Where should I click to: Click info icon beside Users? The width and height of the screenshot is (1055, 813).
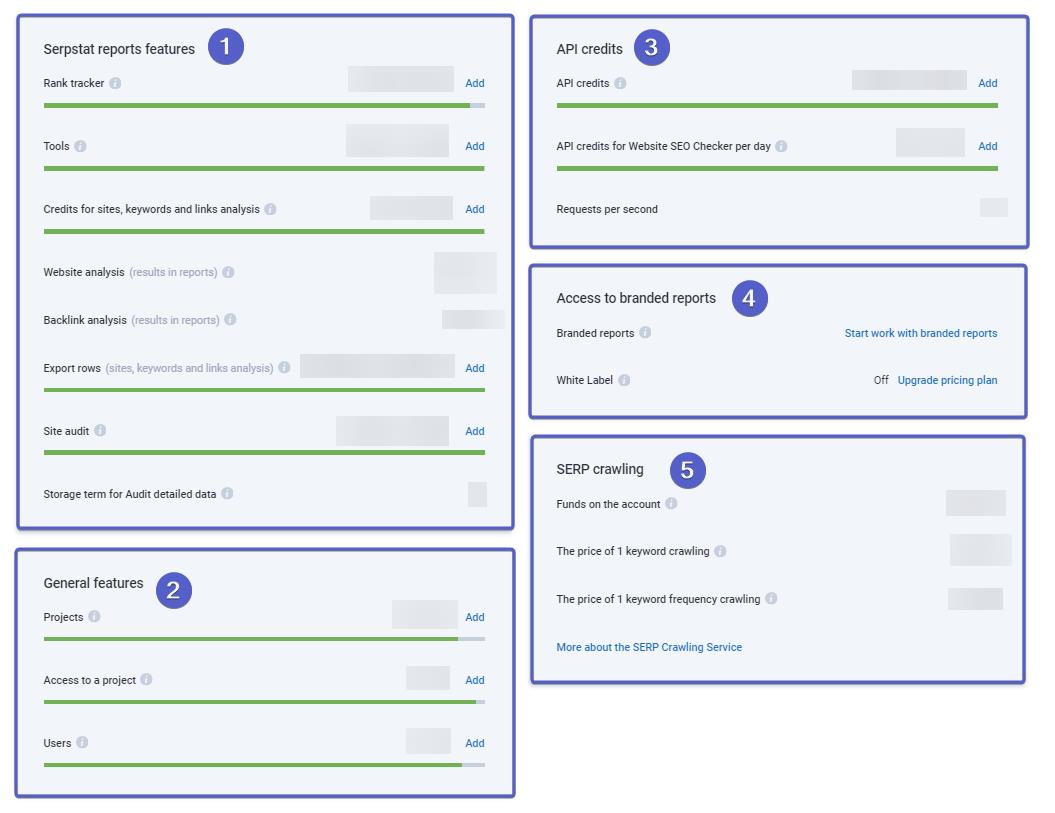[82, 742]
